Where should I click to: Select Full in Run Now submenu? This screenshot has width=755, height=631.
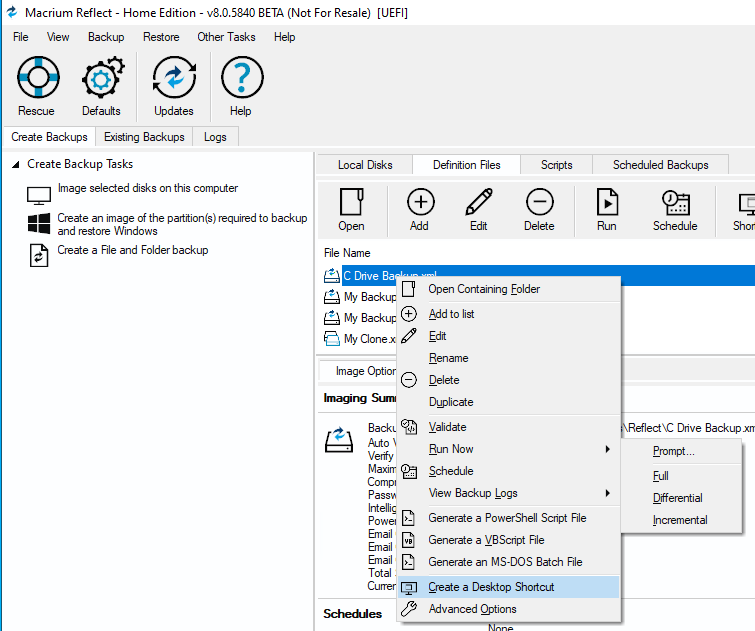[681, 476]
